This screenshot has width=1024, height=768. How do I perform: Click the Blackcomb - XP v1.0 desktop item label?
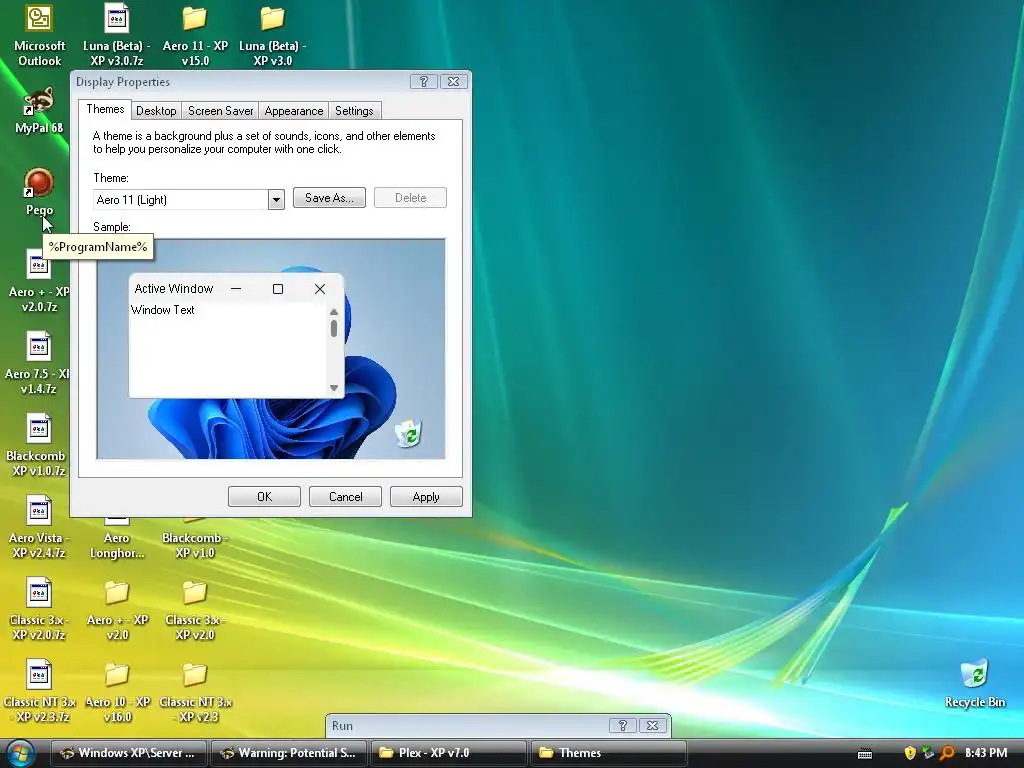pos(195,545)
